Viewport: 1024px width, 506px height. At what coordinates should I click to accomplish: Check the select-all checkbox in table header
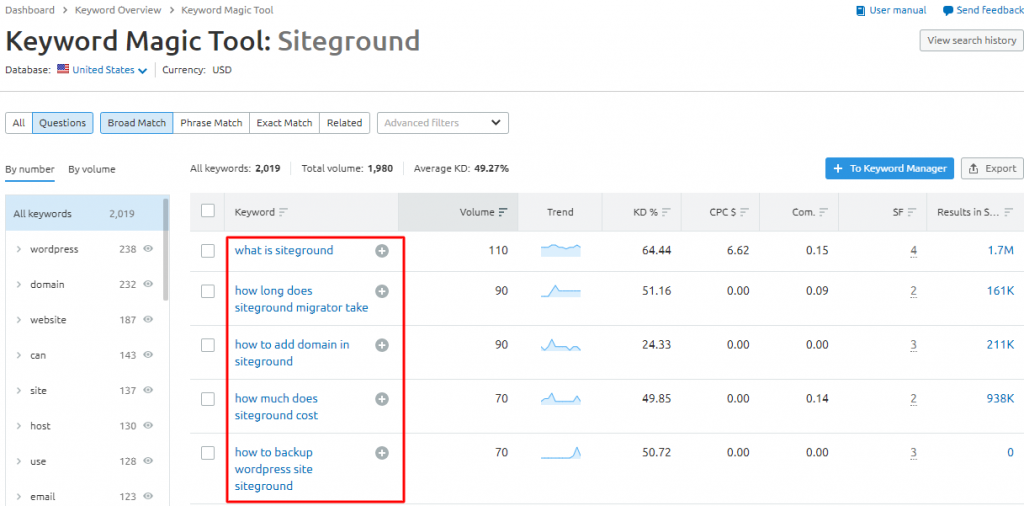[x=208, y=210]
